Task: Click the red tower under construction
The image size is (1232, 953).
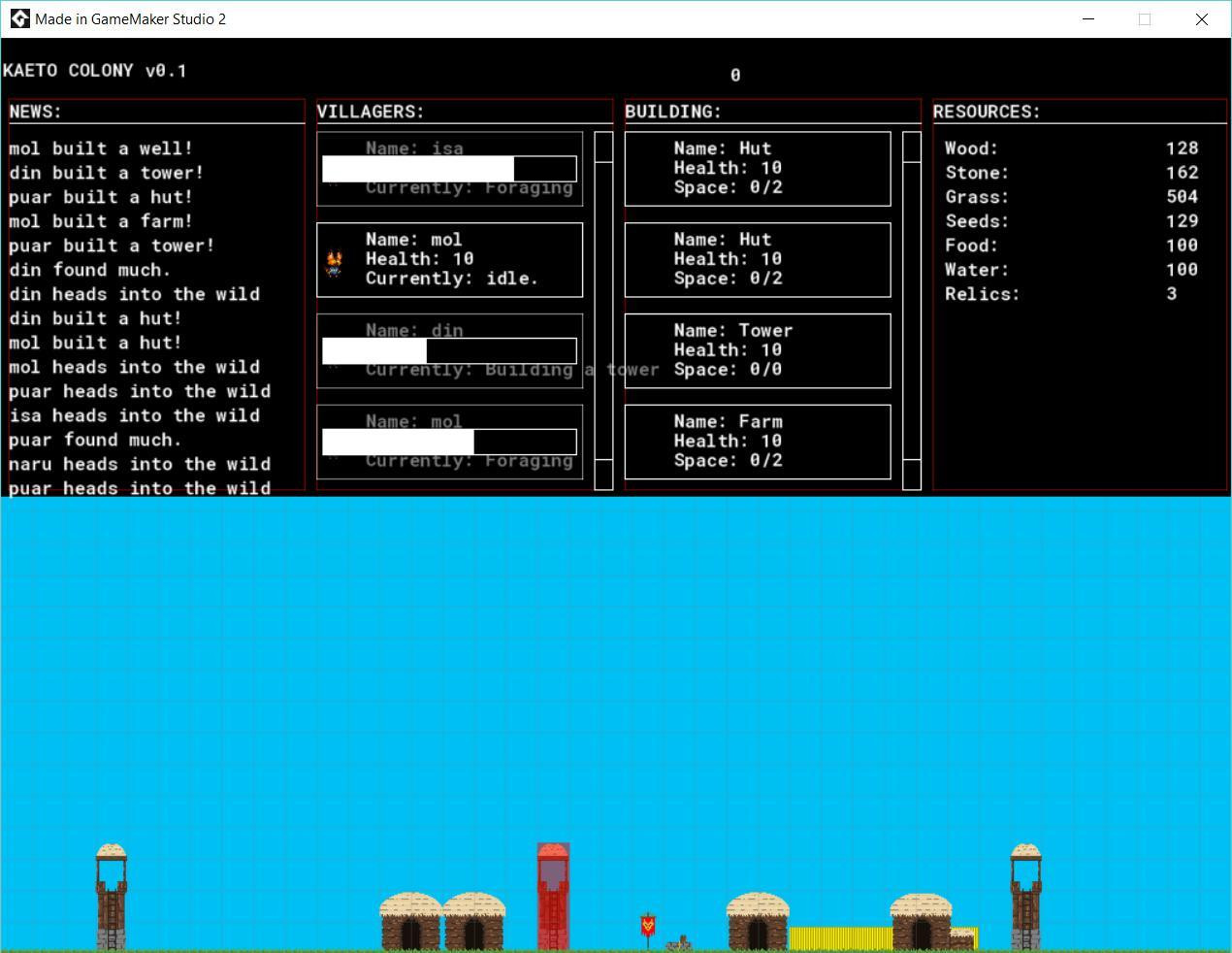Action: click(553, 897)
